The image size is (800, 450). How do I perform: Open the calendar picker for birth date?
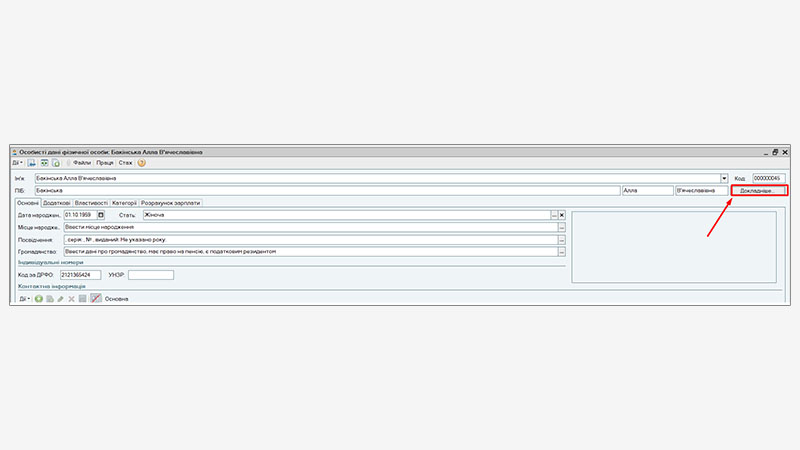click(100, 215)
